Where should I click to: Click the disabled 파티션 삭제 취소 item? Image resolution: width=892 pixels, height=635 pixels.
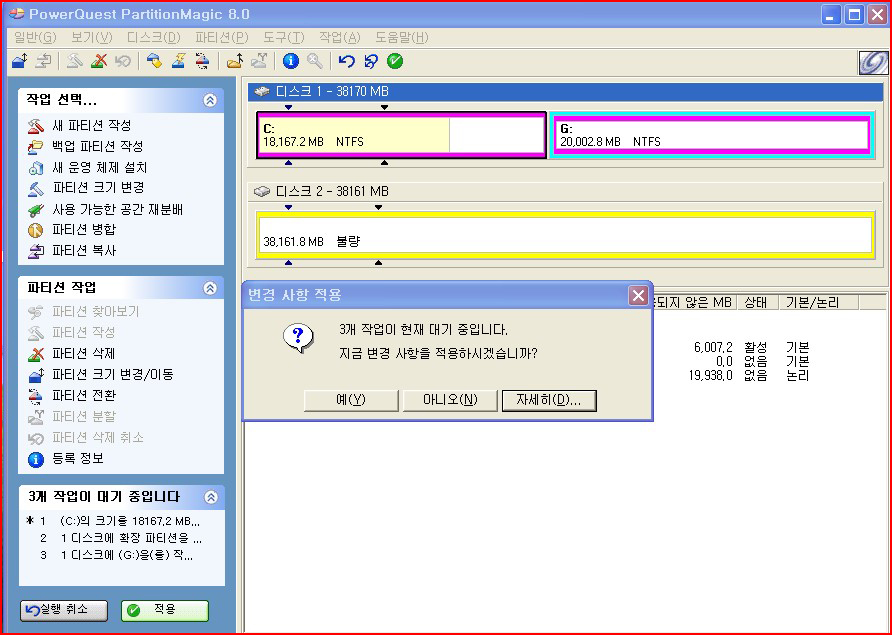(98, 438)
